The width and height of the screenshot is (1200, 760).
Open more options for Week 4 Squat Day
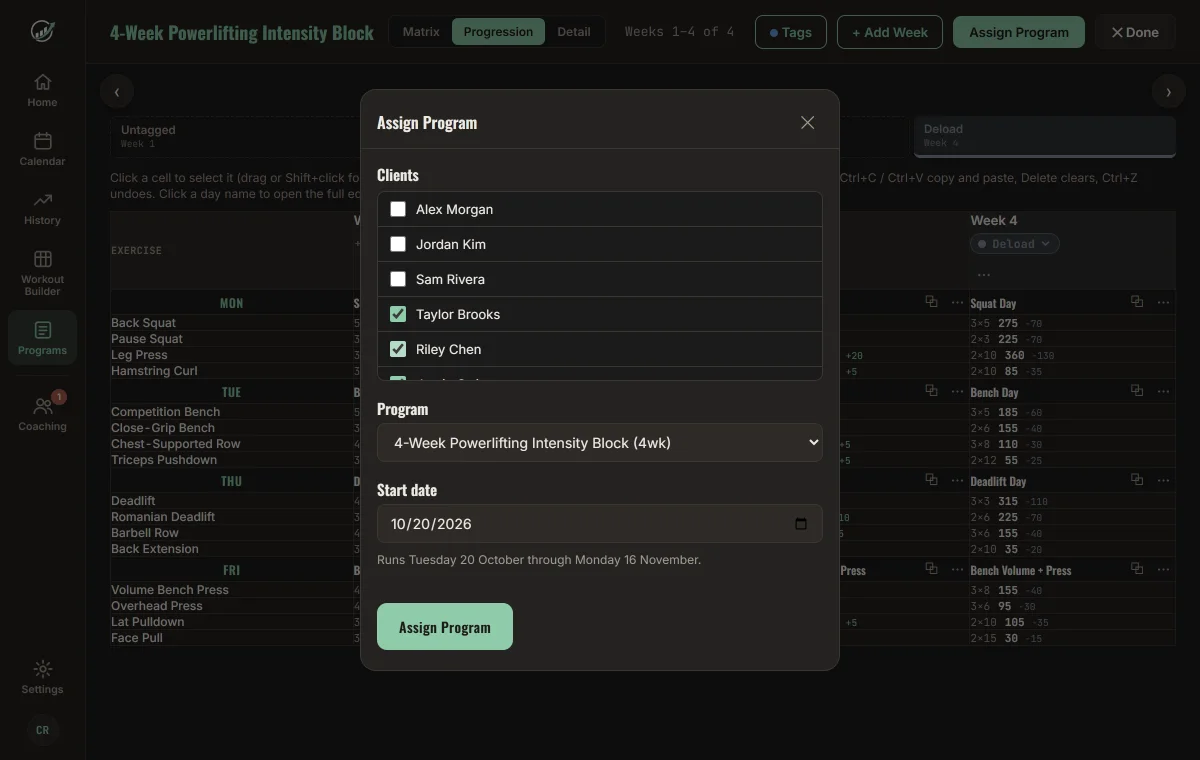(1163, 302)
